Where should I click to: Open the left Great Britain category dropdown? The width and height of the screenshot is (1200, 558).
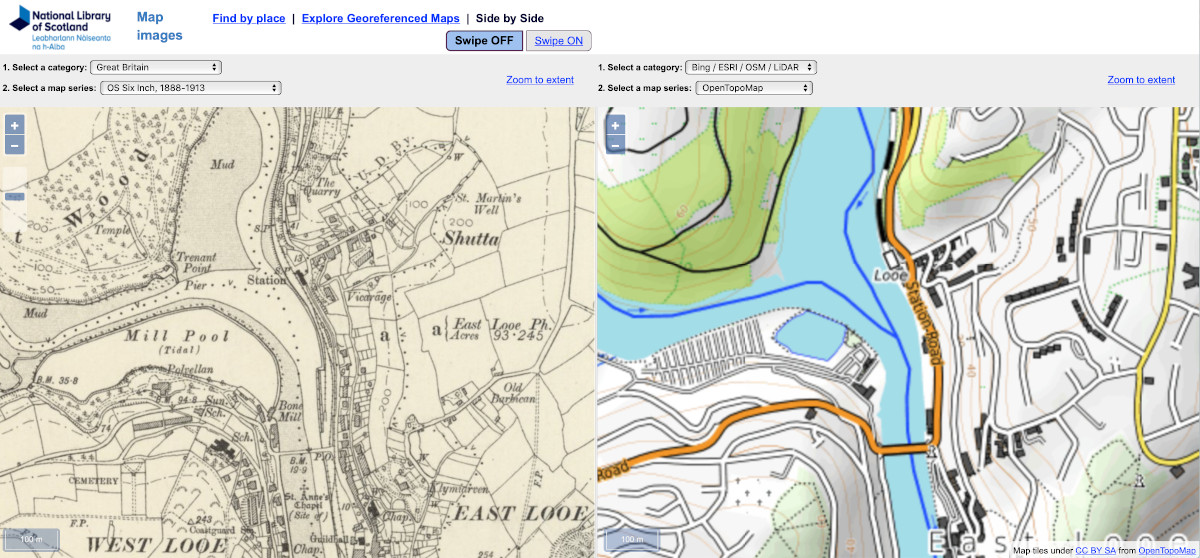coord(155,67)
